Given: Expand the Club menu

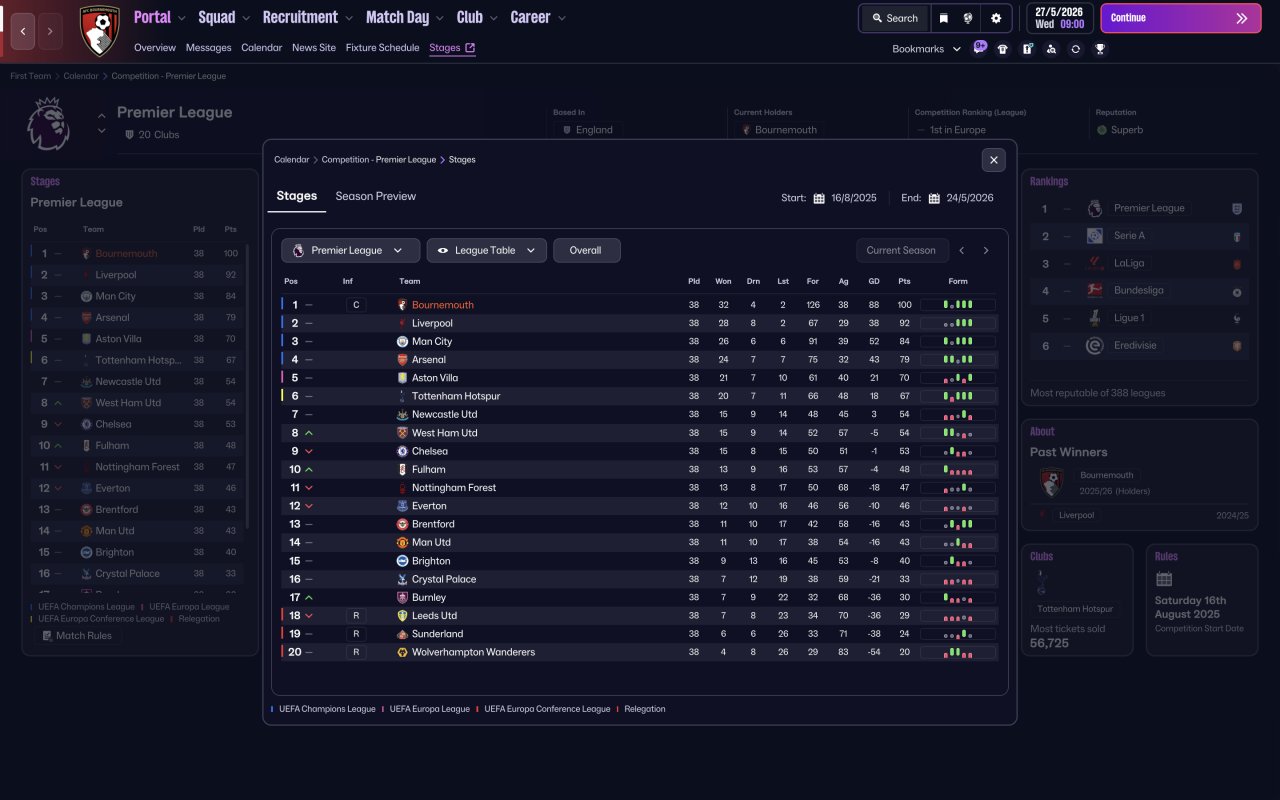Looking at the screenshot, I should coord(478,17).
